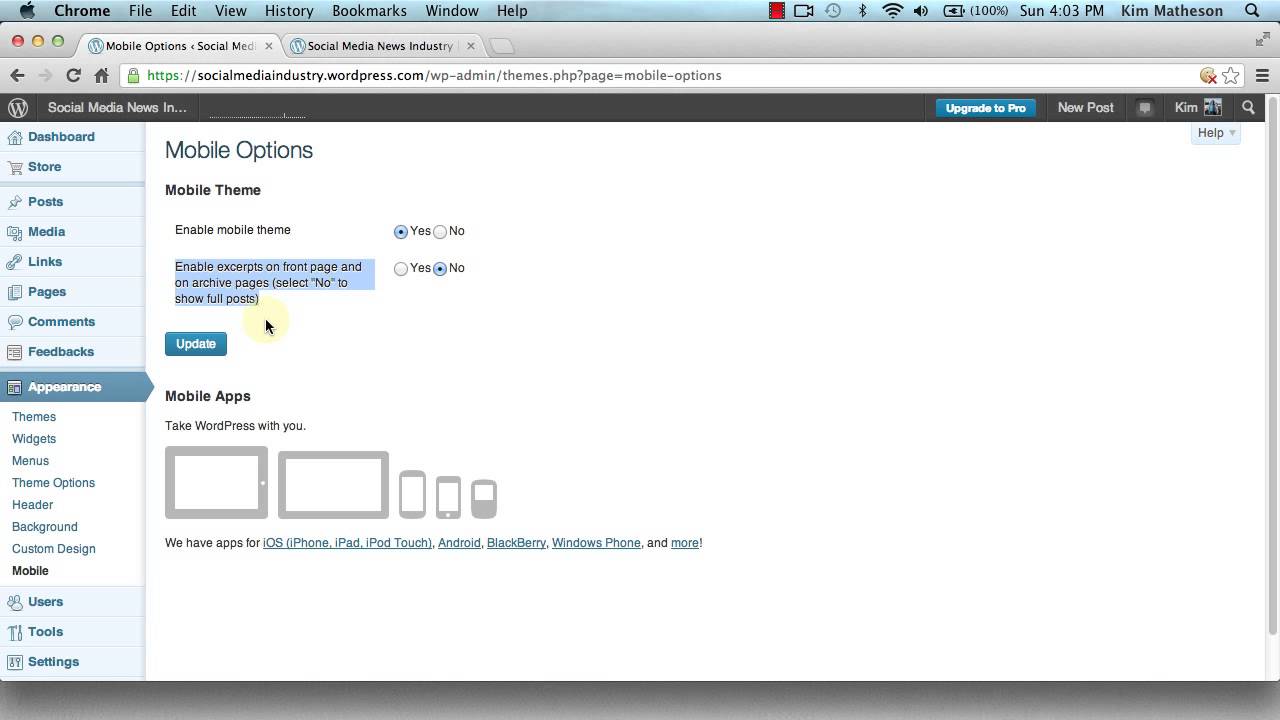Click the Dashboard sidebar icon

pos(15,137)
